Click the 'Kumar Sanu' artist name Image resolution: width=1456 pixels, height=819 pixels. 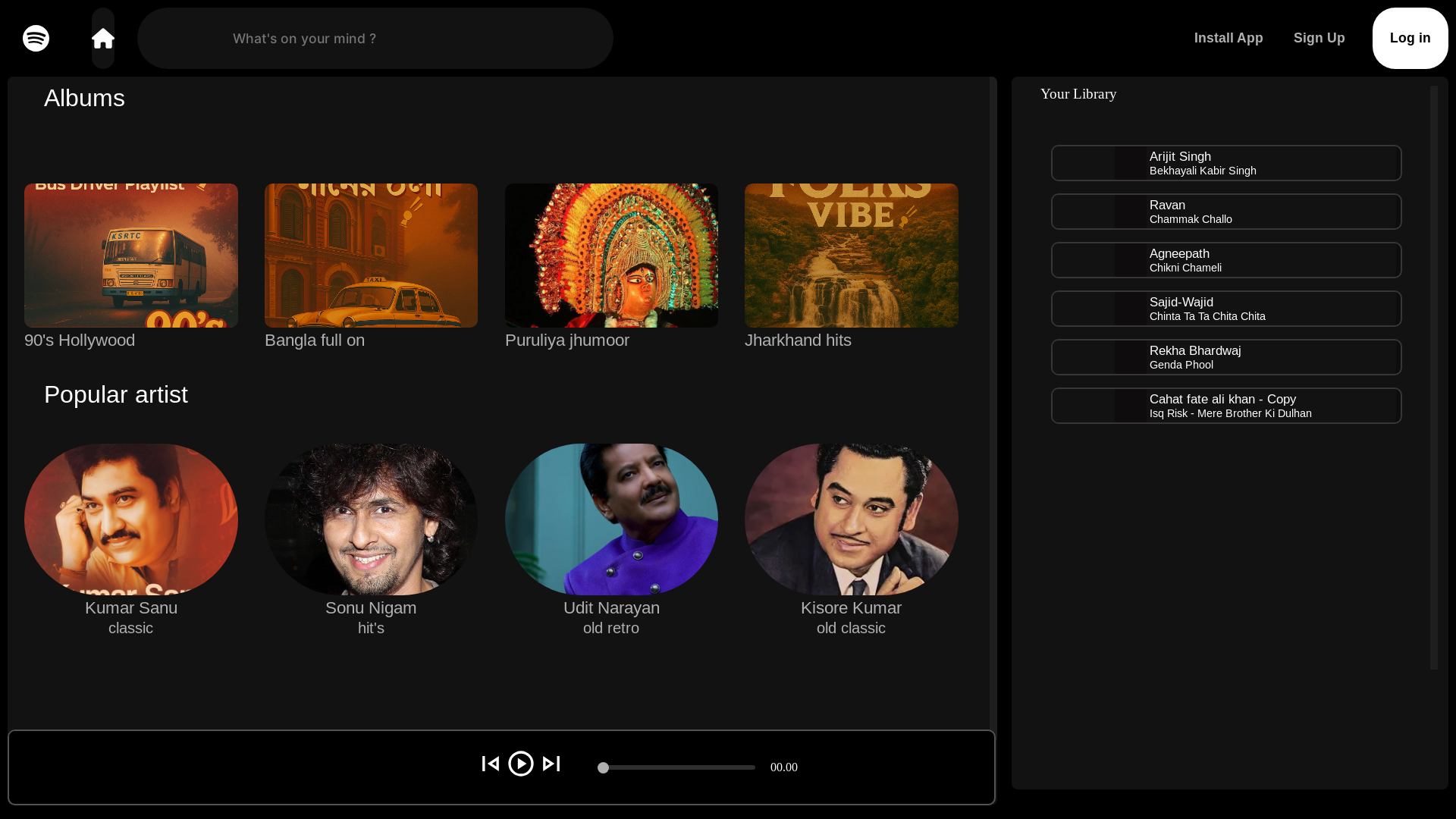131,608
